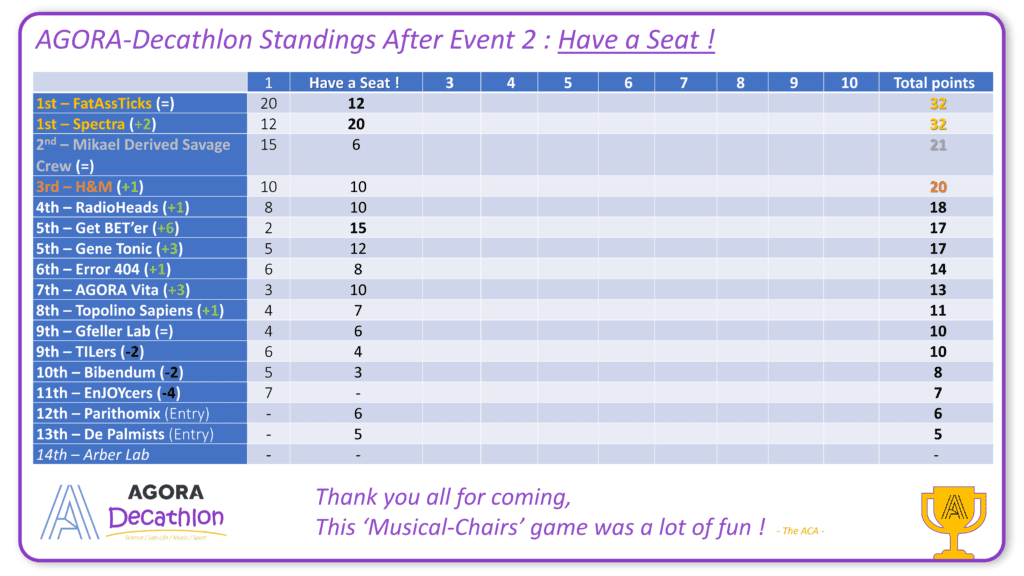Image resolution: width=1024 pixels, height=576 pixels.
Task: Select the 14th – Arber Lab row
Action: pos(513,455)
